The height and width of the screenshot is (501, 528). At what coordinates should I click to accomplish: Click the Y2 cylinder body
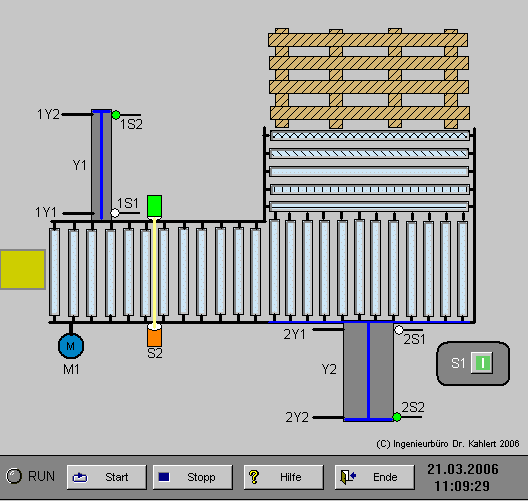tap(368, 371)
